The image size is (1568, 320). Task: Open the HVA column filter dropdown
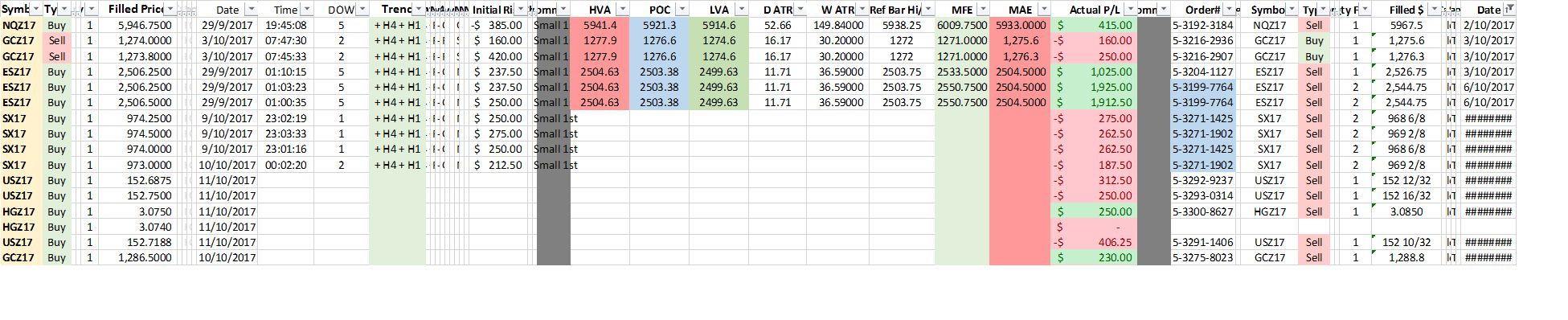(622, 9)
